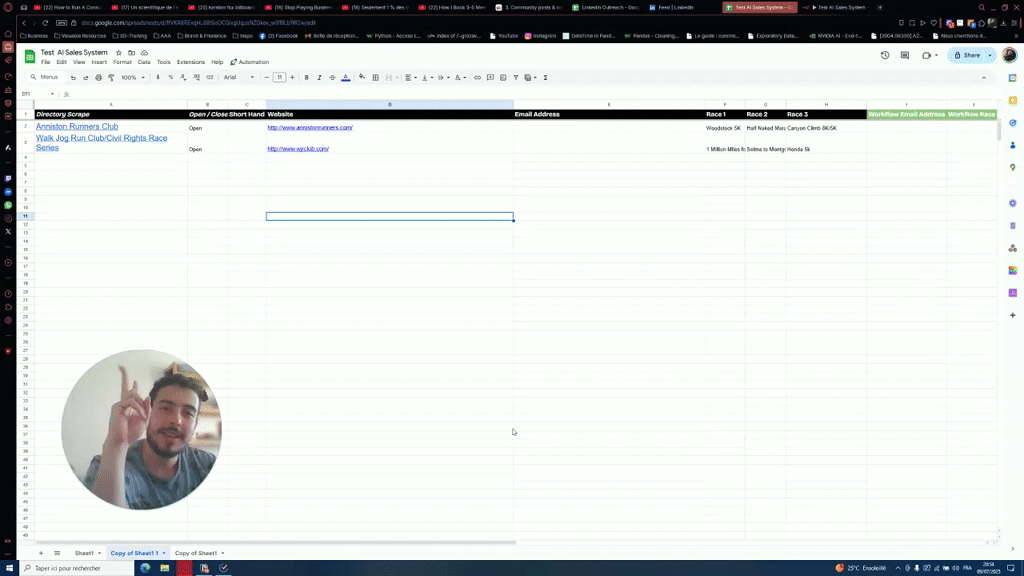Click the functions sigma icon
This screenshot has width=1024, height=576.
(x=545, y=78)
